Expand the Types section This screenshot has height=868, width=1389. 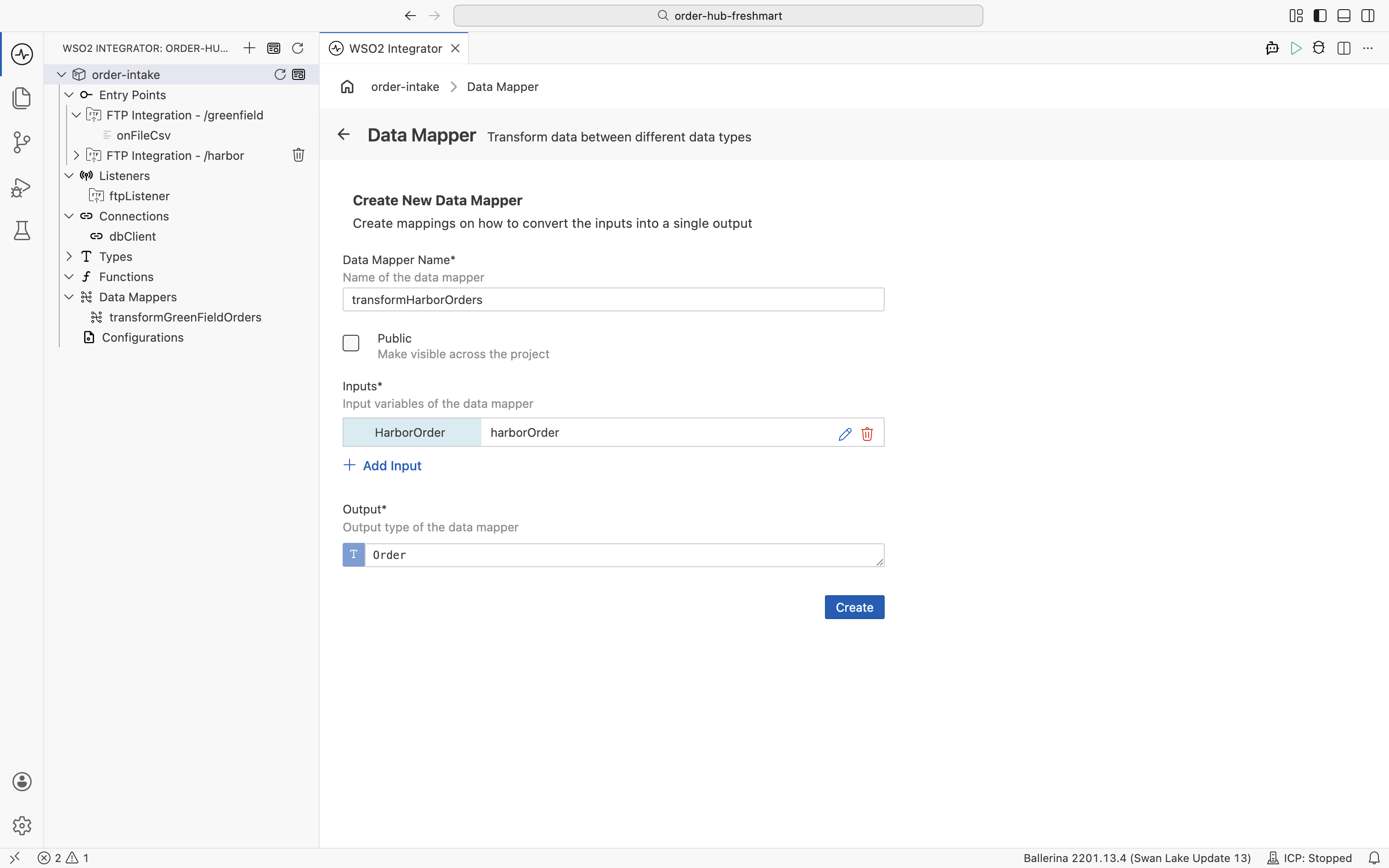pyautogui.click(x=69, y=256)
